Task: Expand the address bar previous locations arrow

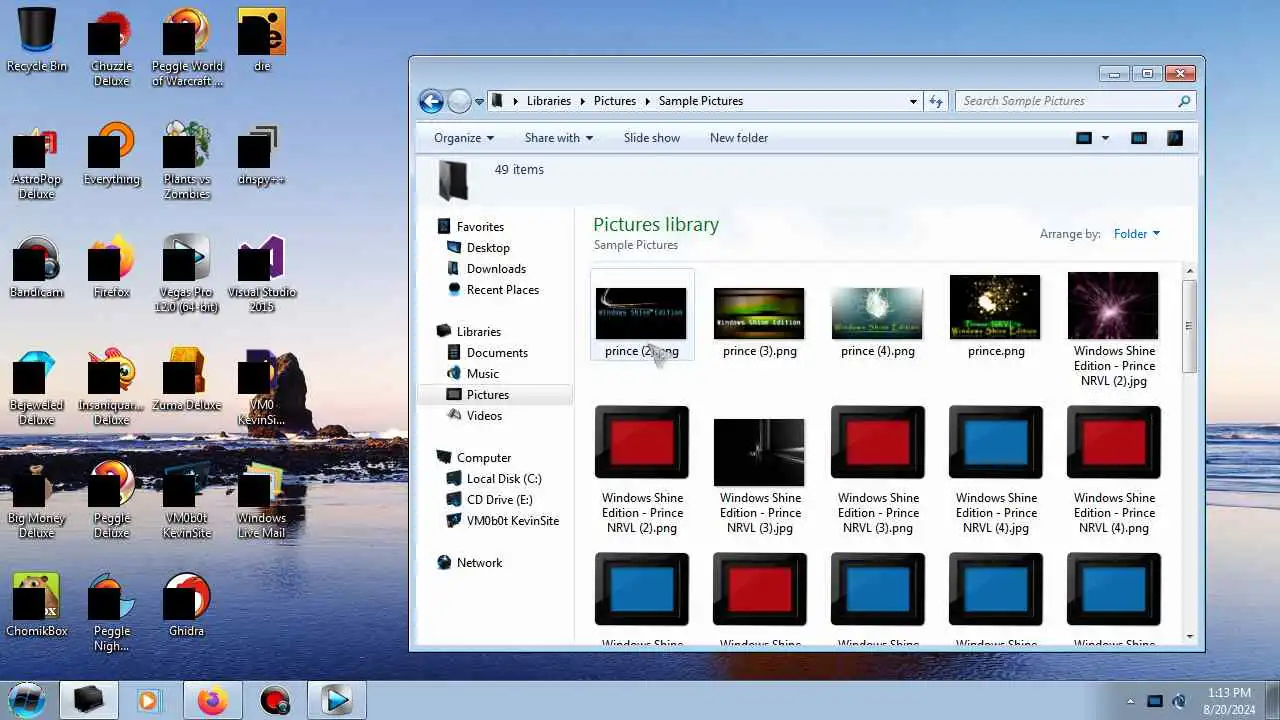Action: point(913,101)
